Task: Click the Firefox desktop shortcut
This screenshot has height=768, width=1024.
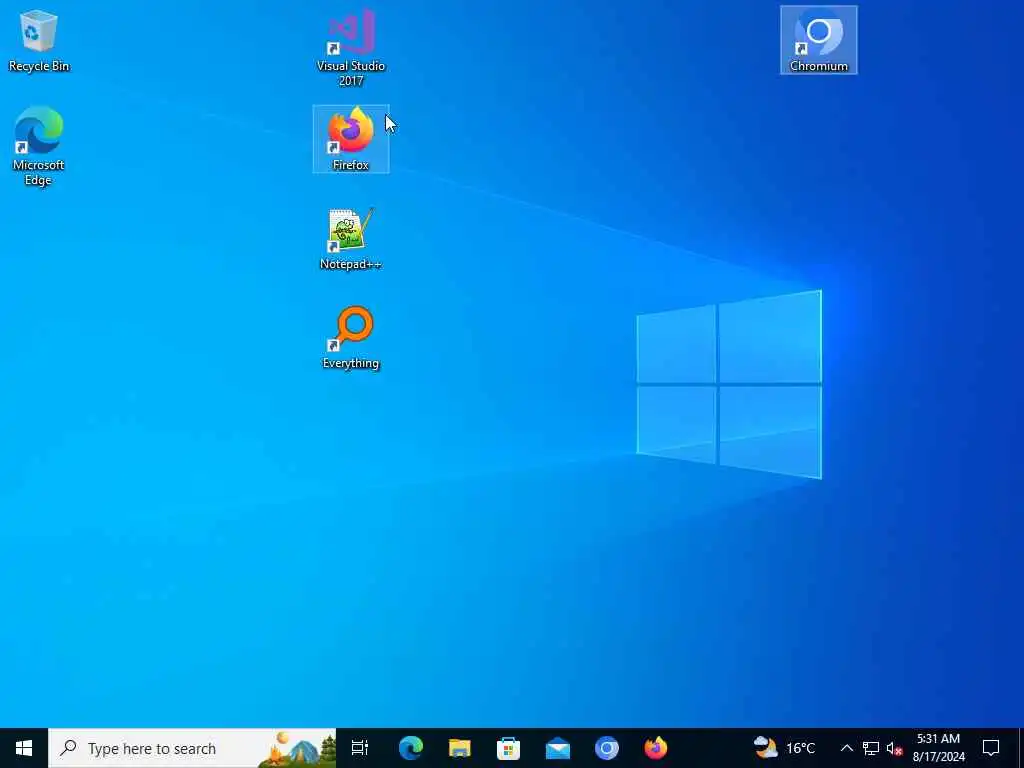Action: (x=351, y=138)
